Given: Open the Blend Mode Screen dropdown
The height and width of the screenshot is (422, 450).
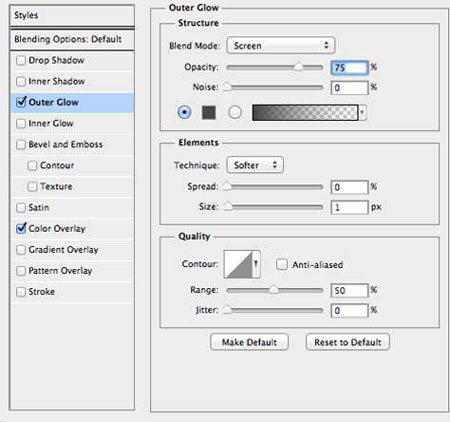Looking at the screenshot, I should [x=281, y=45].
